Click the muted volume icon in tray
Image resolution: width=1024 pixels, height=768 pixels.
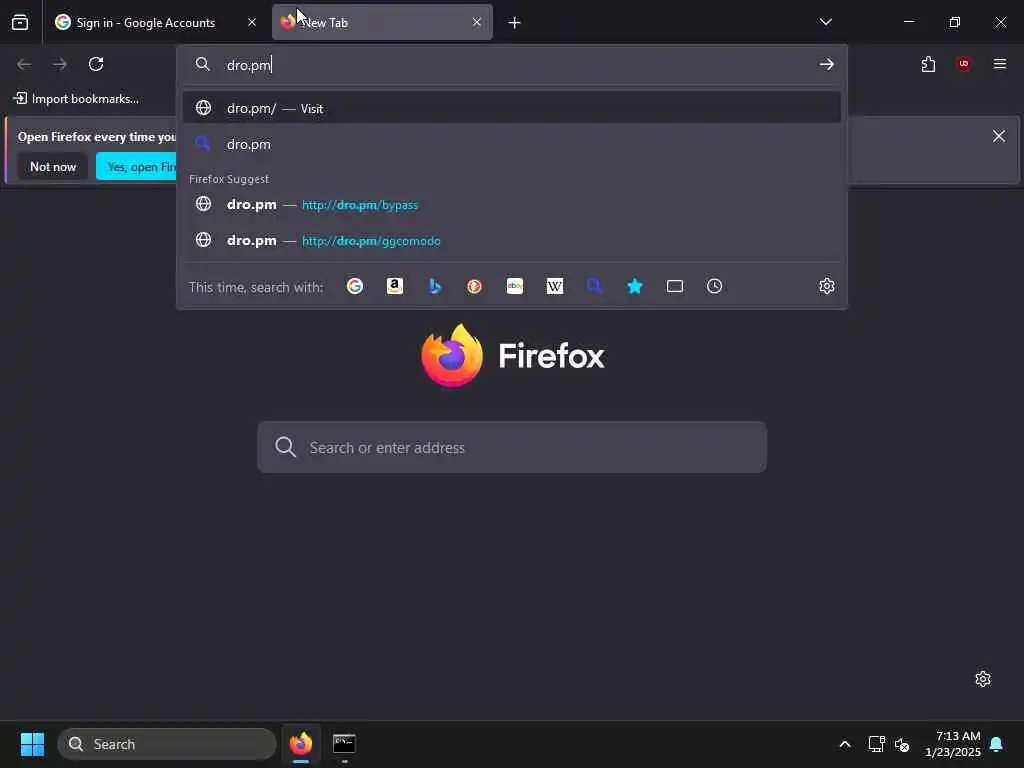pos(902,744)
